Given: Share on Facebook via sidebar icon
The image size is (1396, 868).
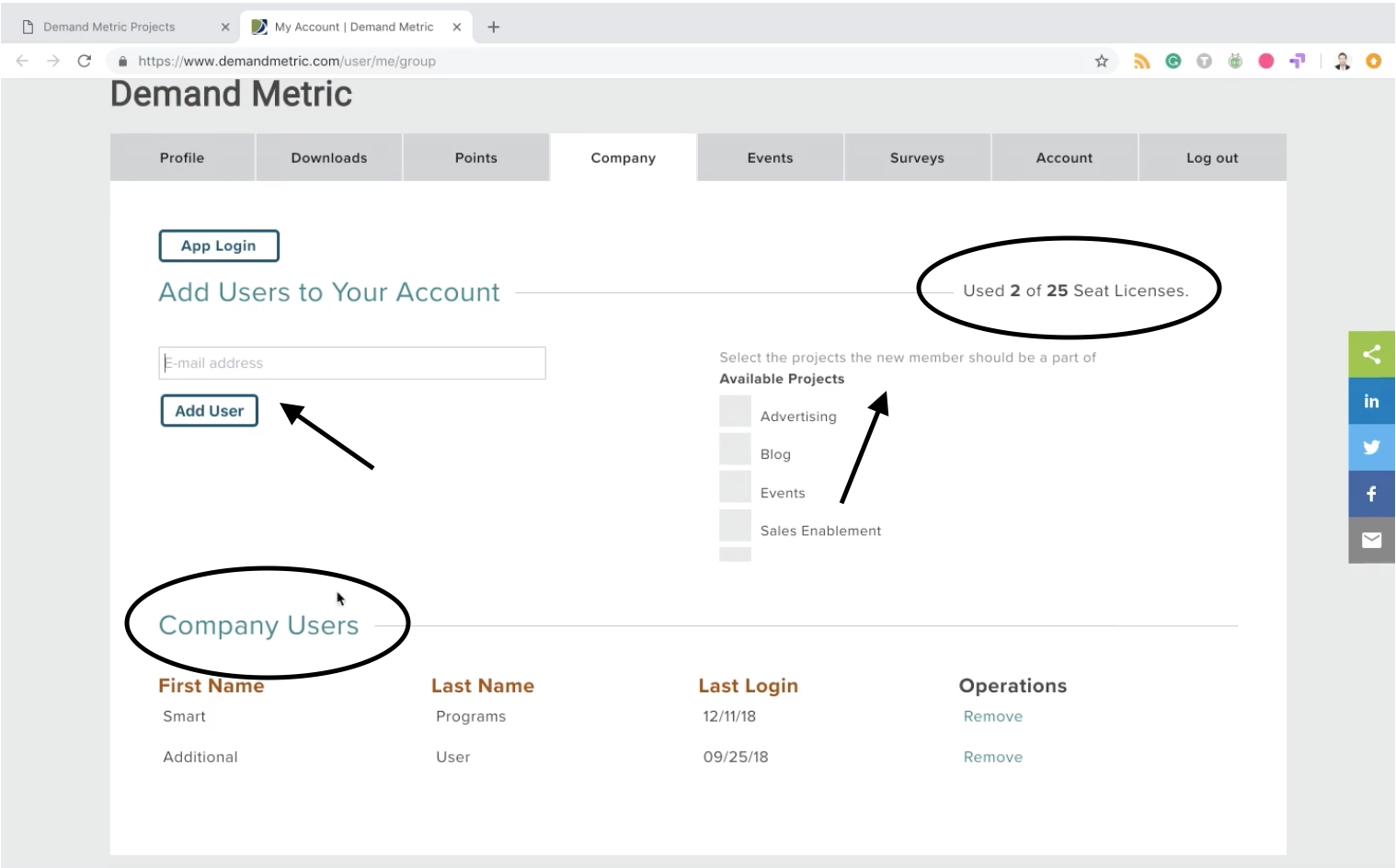Looking at the screenshot, I should pyautogui.click(x=1372, y=494).
